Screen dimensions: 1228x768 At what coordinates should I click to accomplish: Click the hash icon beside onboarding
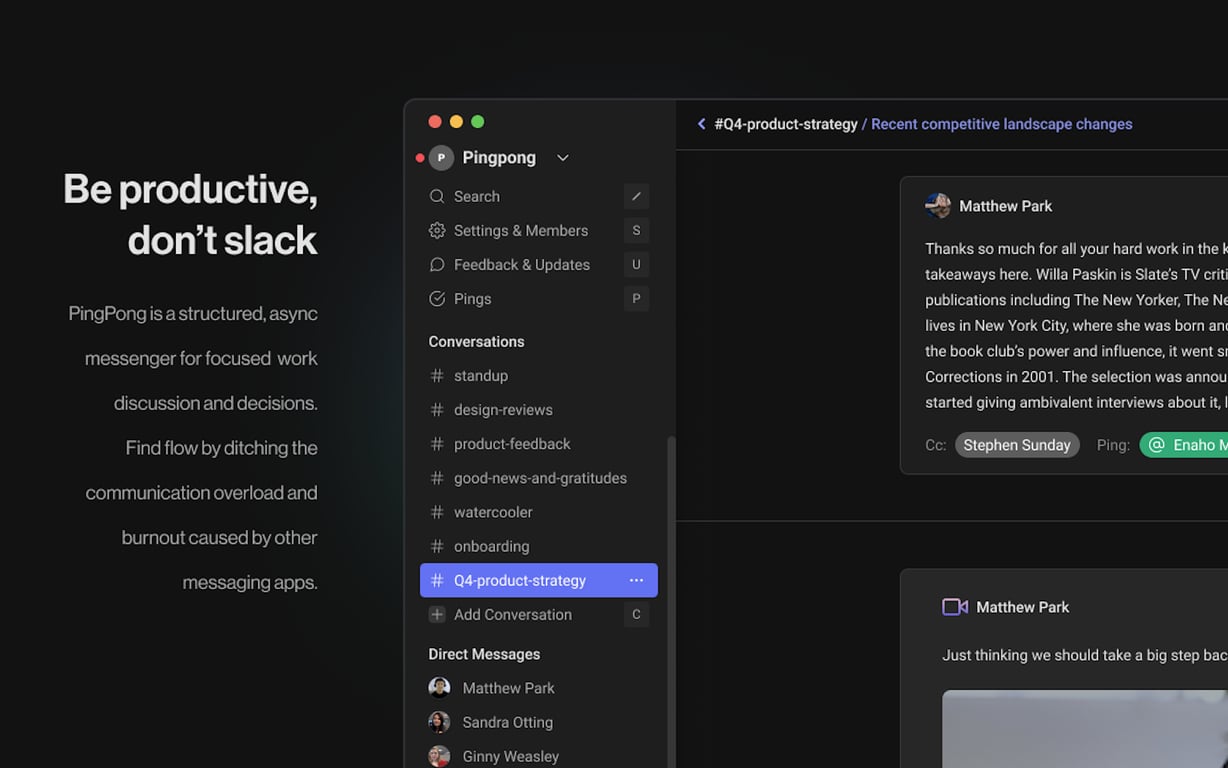[x=437, y=546]
